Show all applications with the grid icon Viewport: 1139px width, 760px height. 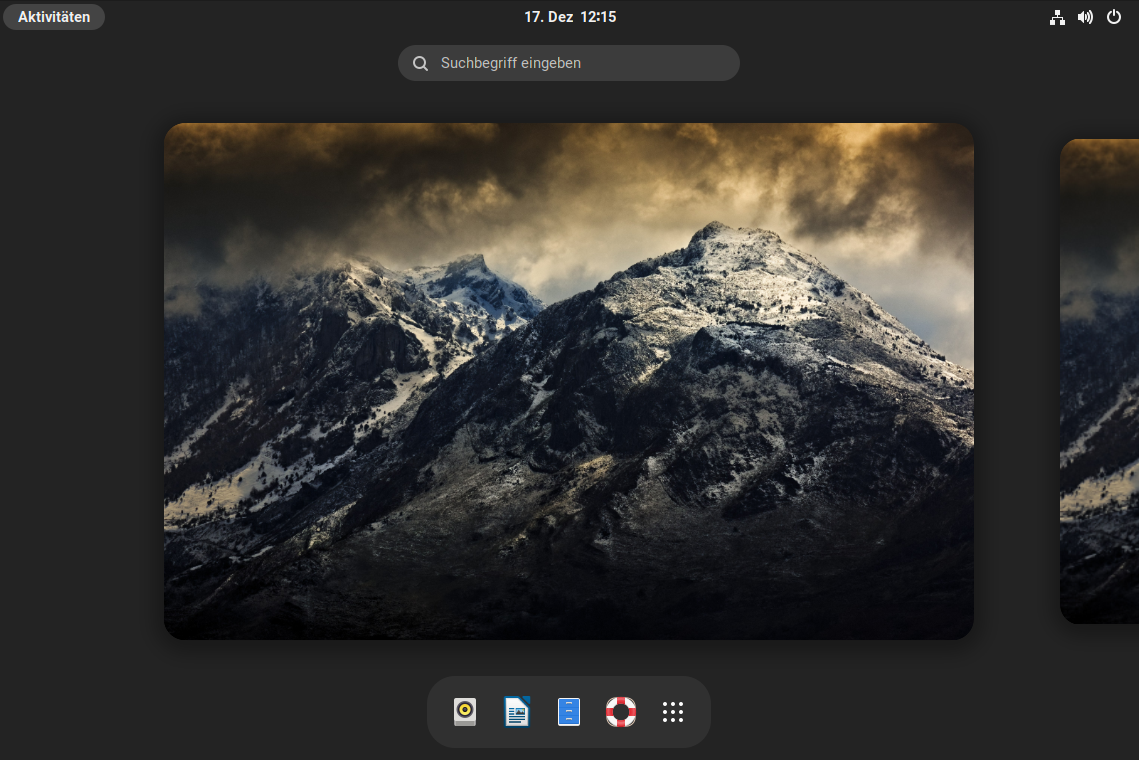pos(672,712)
